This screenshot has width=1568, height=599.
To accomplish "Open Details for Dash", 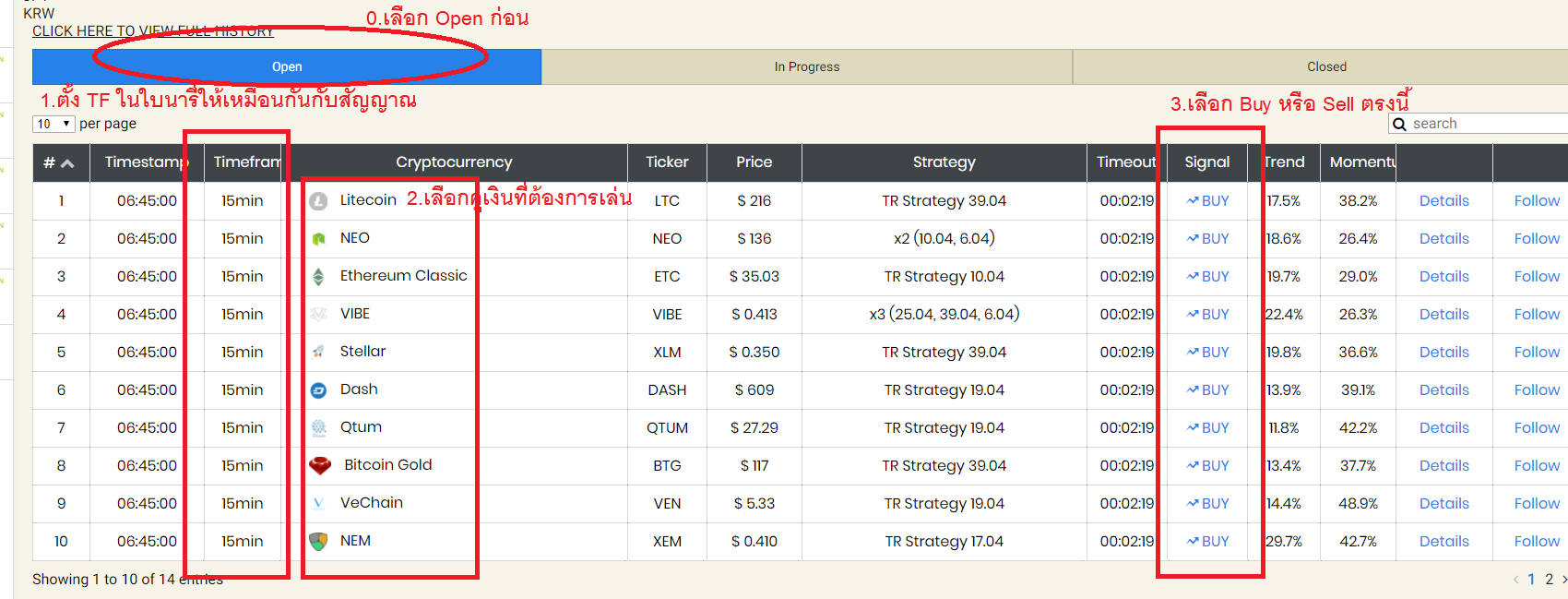I will [1444, 389].
